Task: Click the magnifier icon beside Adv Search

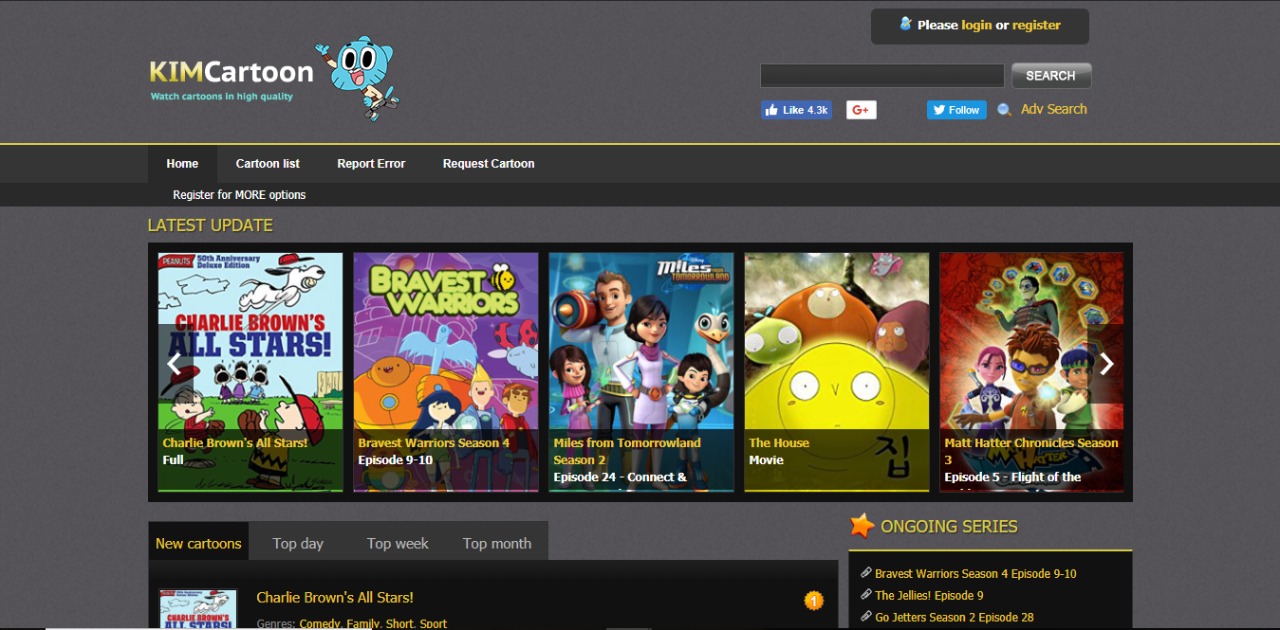Action: click(1004, 110)
